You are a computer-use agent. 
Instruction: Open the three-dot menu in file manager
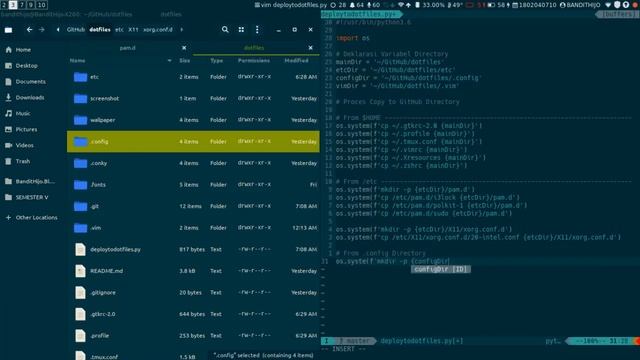pyautogui.click(x=257, y=30)
